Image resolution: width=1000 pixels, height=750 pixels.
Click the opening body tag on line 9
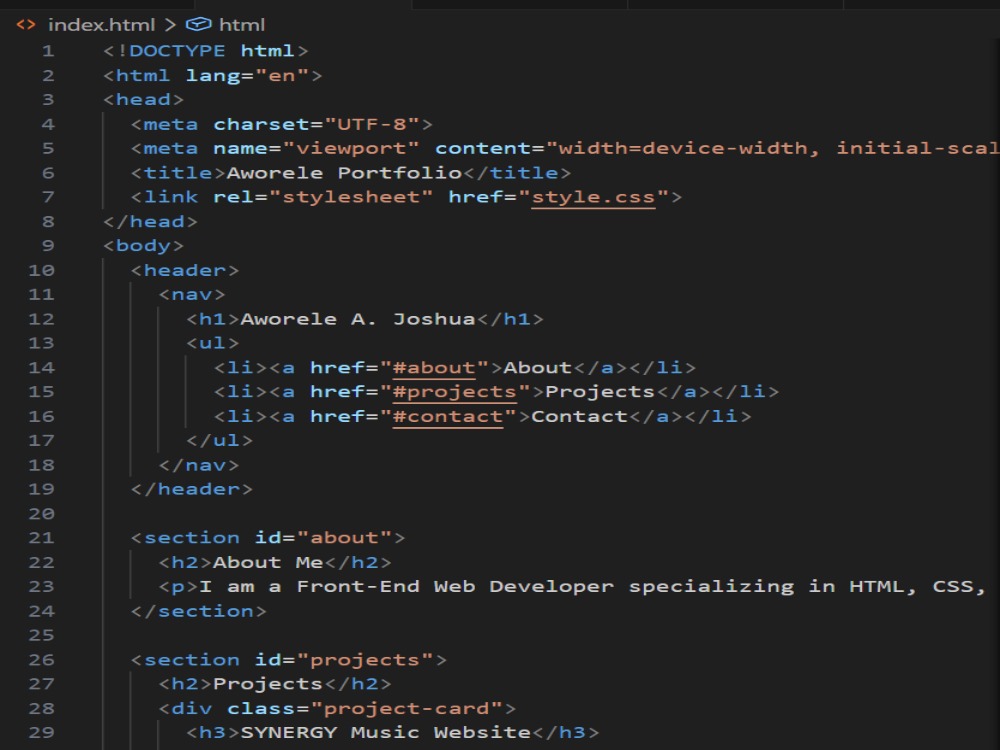pyautogui.click(x=143, y=246)
